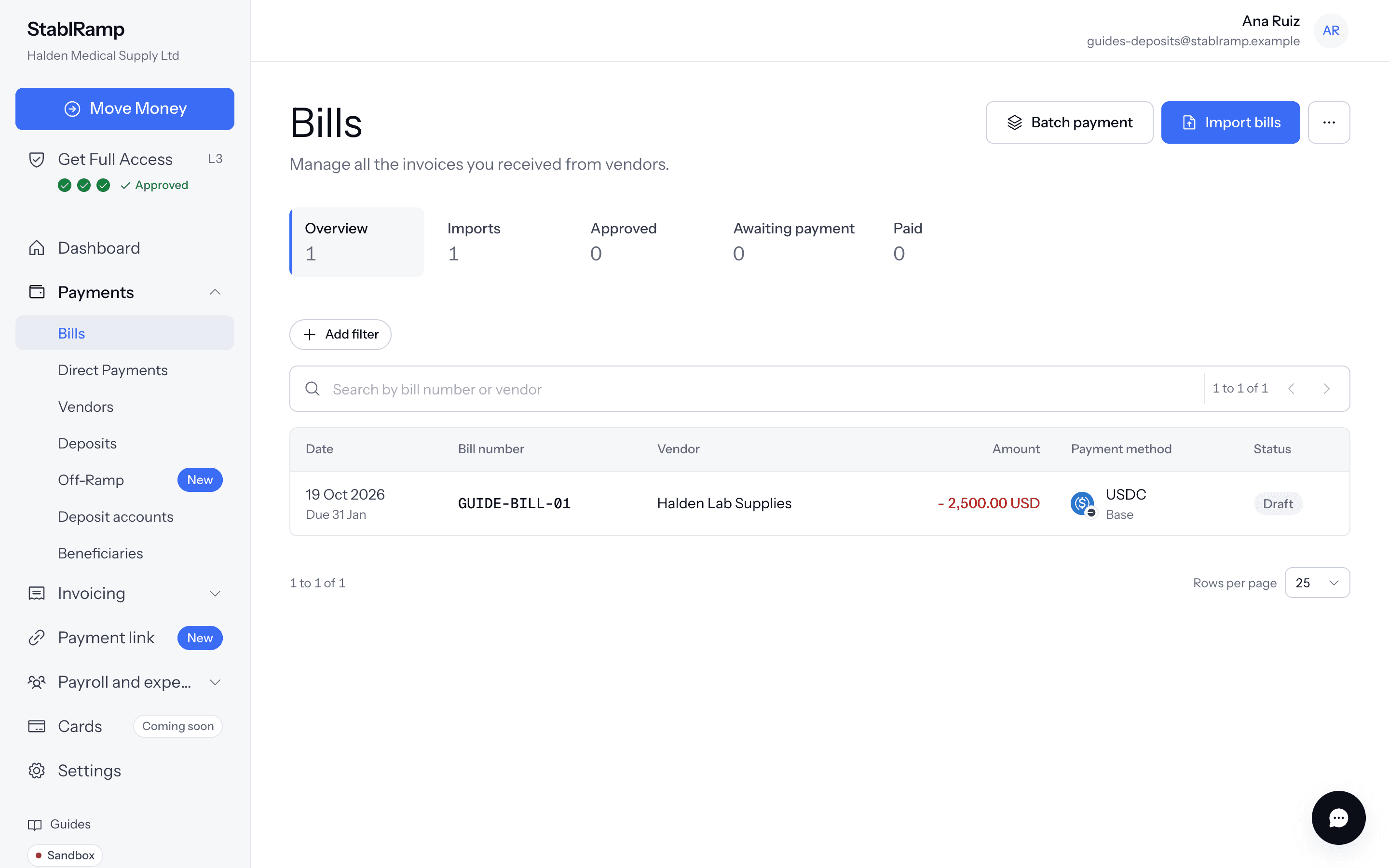Go to the next page arrow
This screenshot has height=868, width=1389.
[1326, 389]
